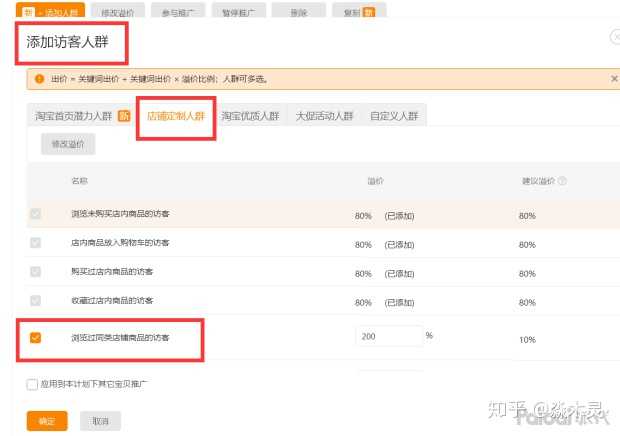The width and height of the screenshot is (620, 436).
Task: Confirm with the orange 确定 button
Action: (47, 421)
